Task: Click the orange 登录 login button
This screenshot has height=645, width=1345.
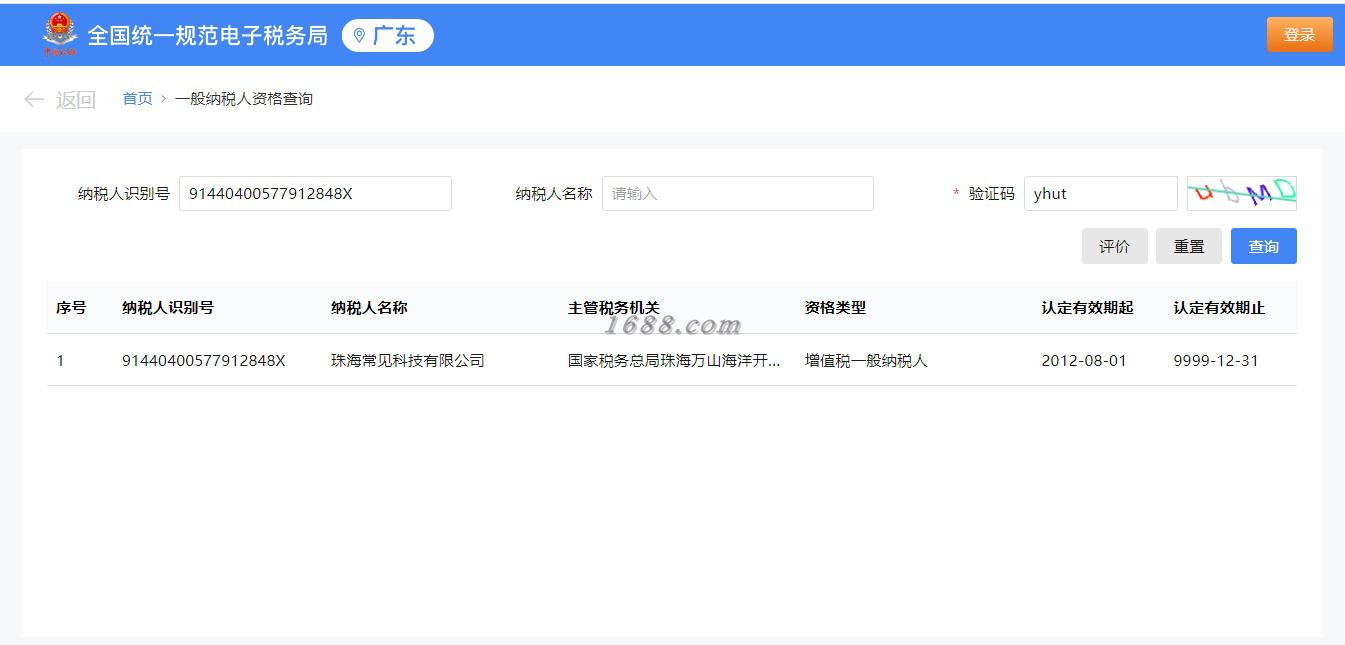Action: coord(1299,34)
